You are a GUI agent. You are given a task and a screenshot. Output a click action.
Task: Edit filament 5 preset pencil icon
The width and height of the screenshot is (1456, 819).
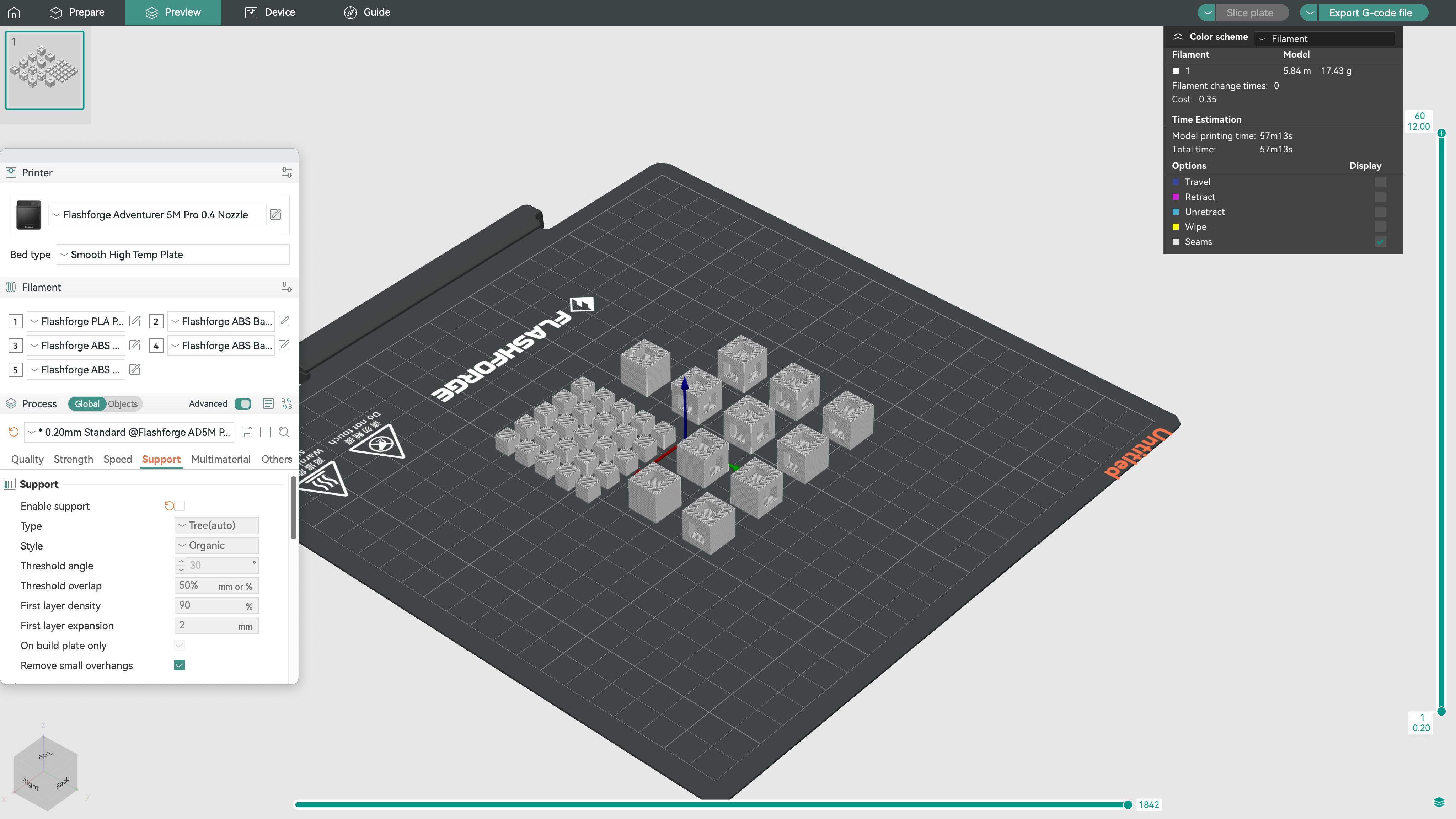[134, 369]
